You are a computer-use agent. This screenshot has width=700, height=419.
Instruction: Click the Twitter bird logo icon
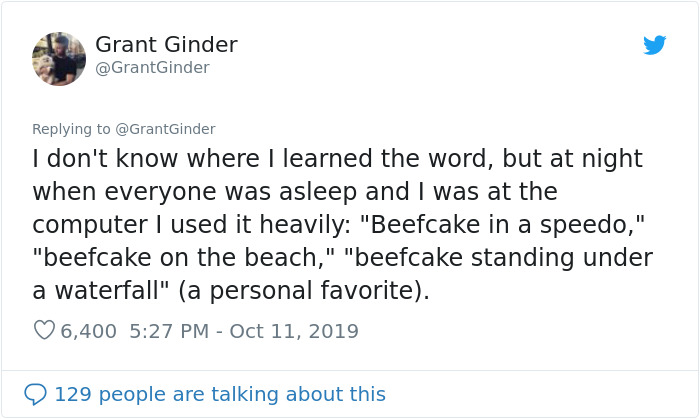pos(654,45)
